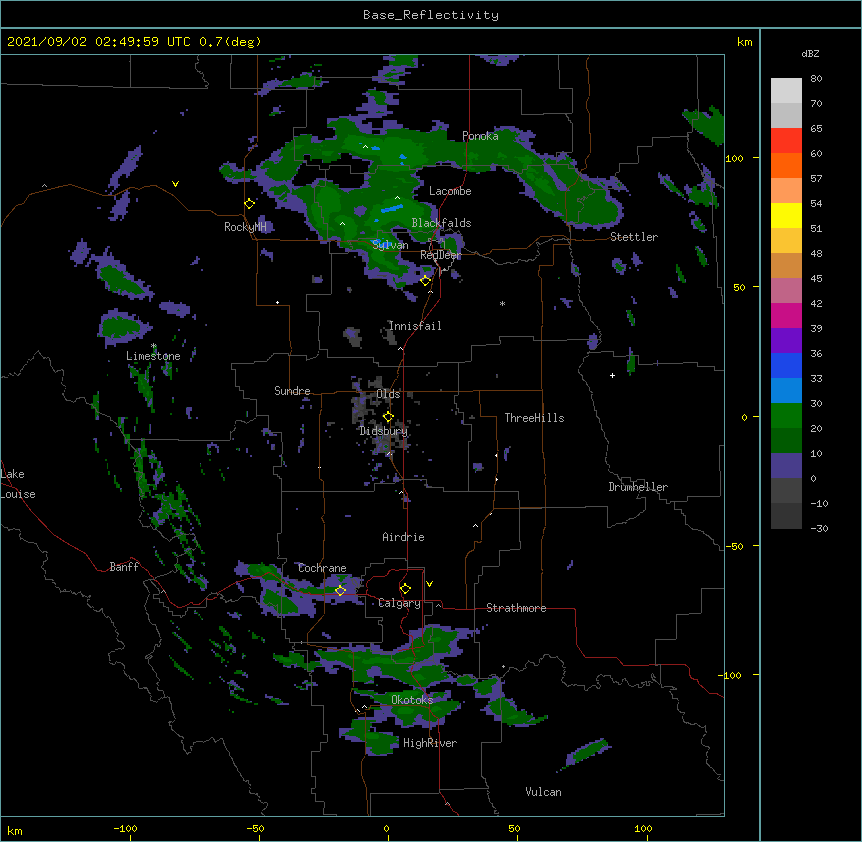
Task: Select the Calgary label
Action: tap(399, 603)
